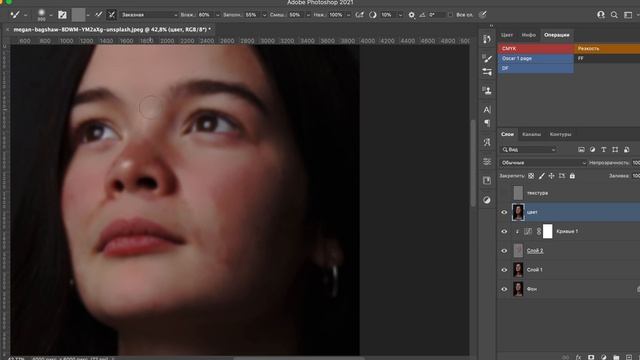This screenshot has height=360, width=640.
Task: Select the 'Операции' actions tab
Action: point(556,35)
